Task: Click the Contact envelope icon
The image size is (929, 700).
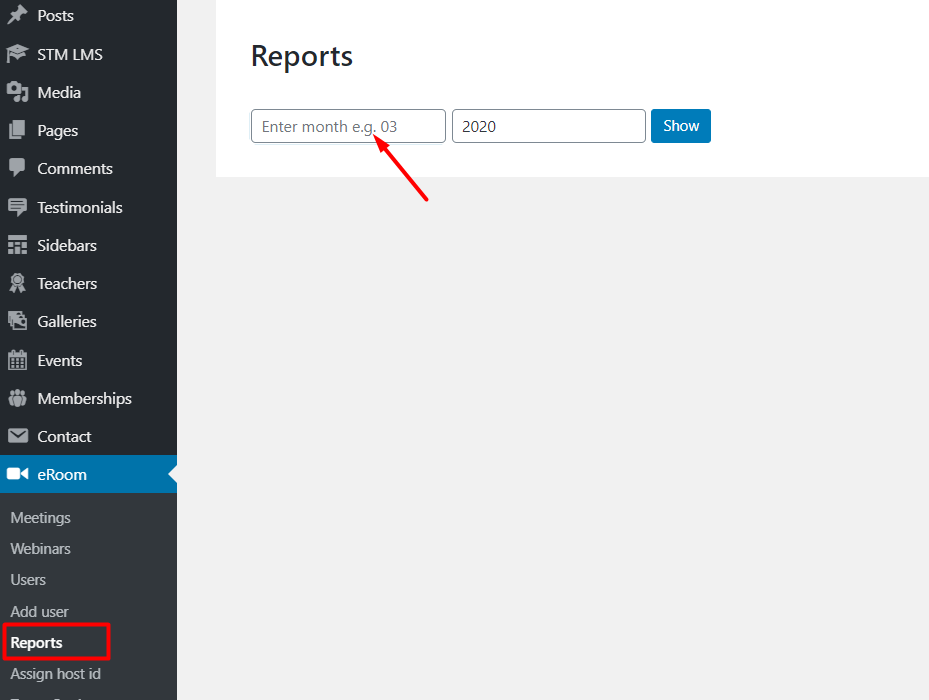Action: 17,436
